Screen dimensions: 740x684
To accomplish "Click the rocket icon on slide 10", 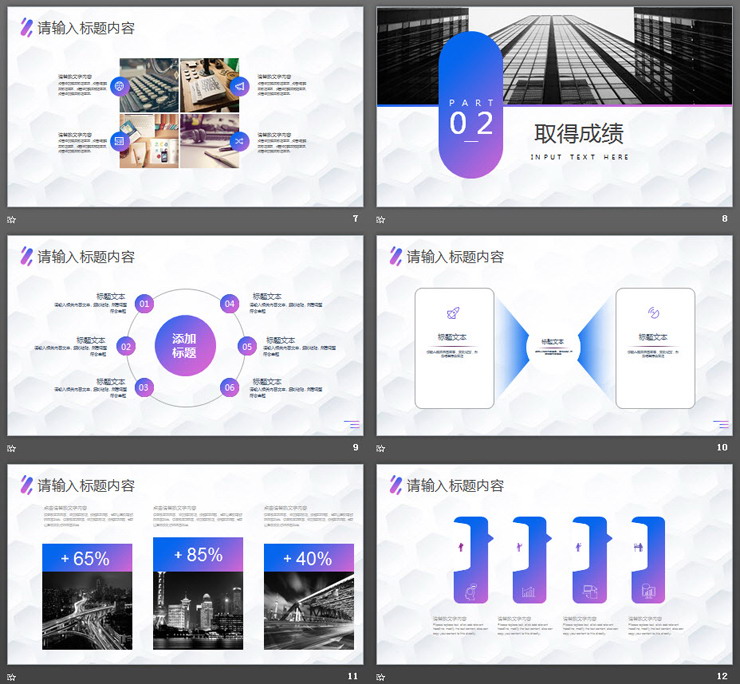I will [453, 312].
